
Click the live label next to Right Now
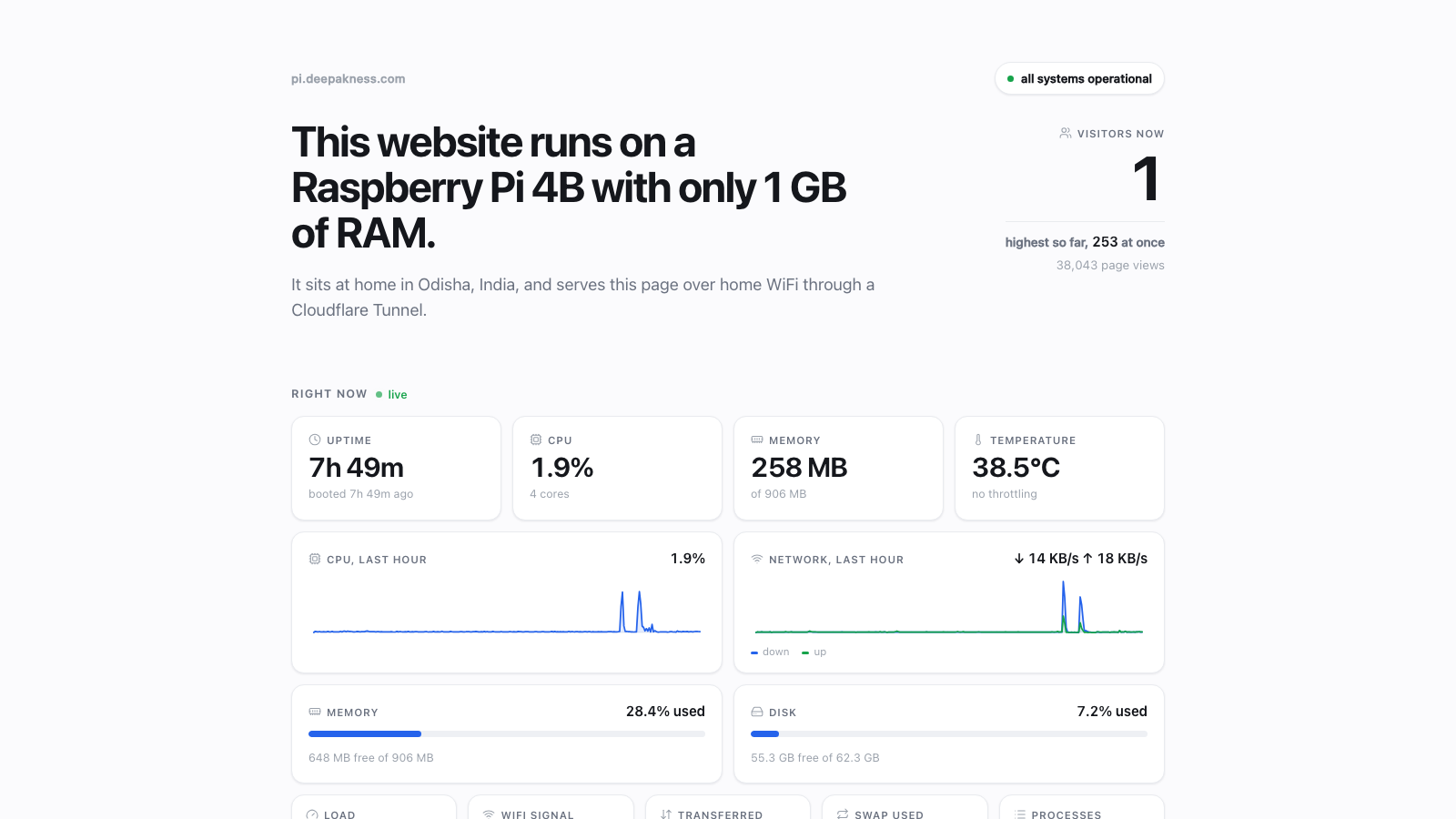[398, 395]
